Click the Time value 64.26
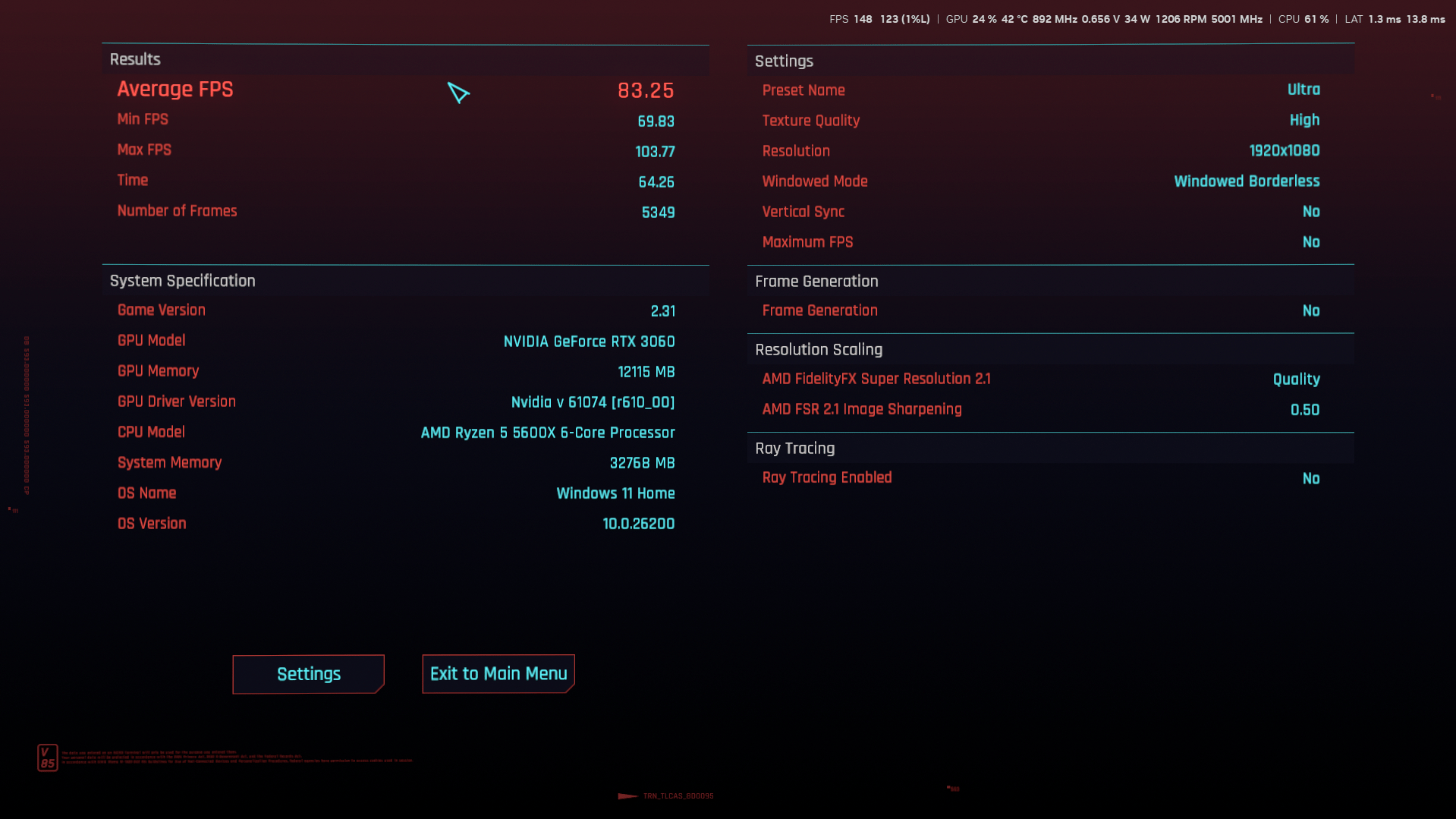 pyautogui.click(x=656, y=182)
